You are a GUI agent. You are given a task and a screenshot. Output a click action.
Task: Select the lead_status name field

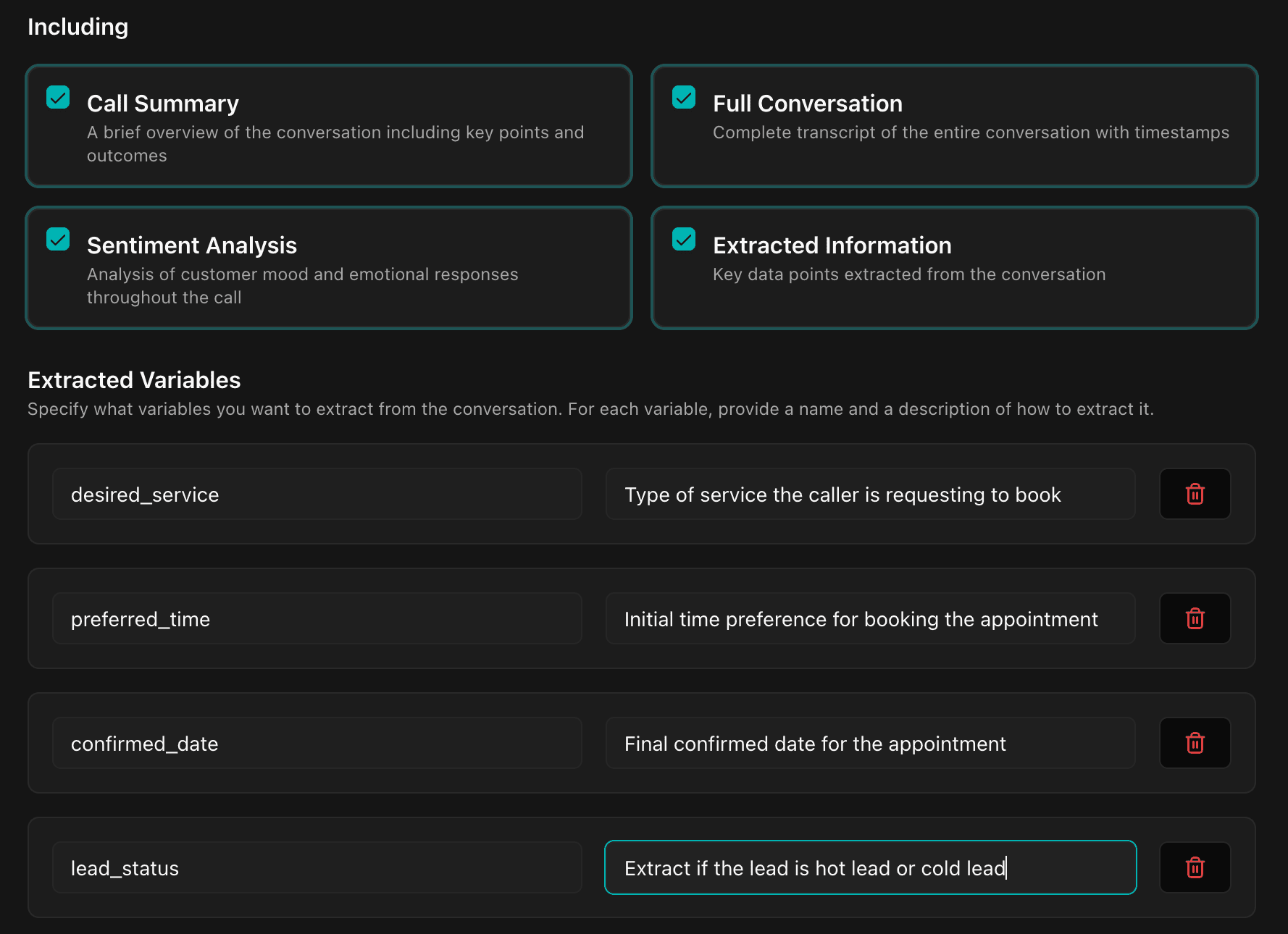(317, 867)
